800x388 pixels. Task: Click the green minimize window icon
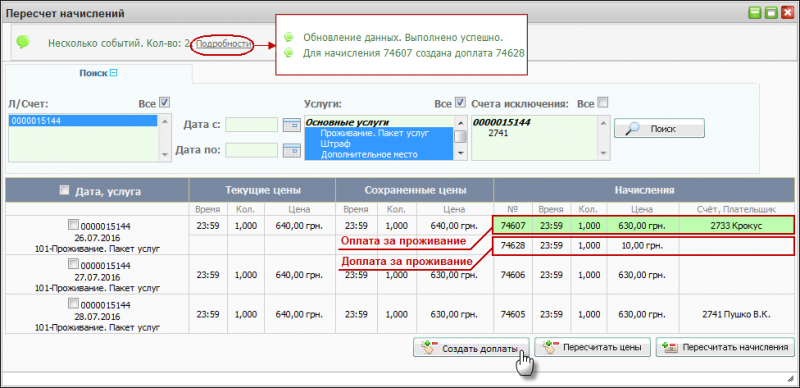(x=756, y=13)
